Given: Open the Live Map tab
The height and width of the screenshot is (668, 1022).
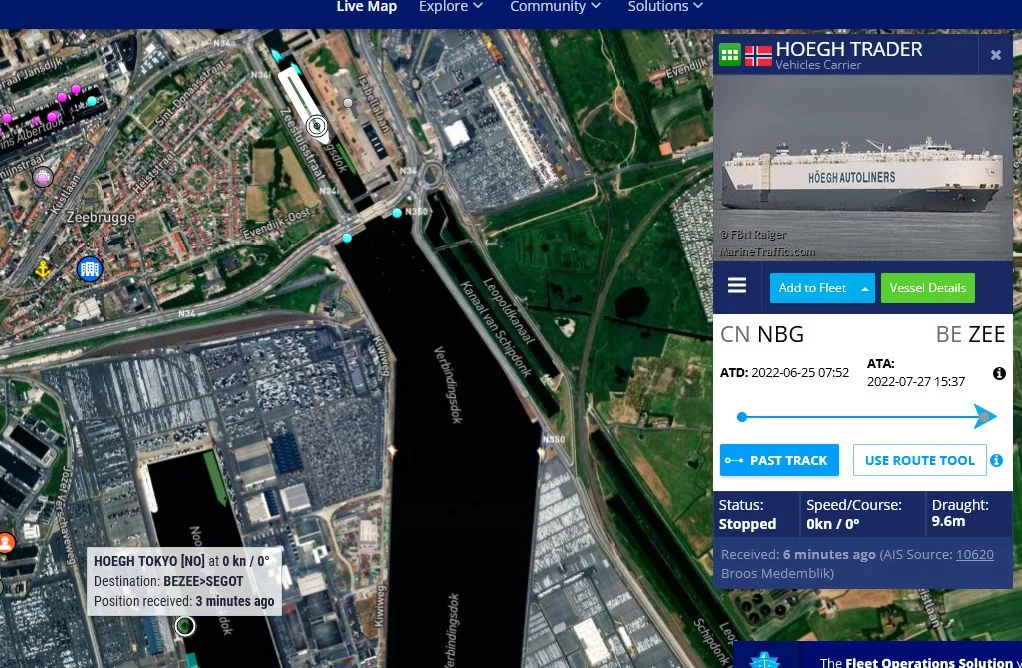Looking at the screenshot, I should point(366,7).
